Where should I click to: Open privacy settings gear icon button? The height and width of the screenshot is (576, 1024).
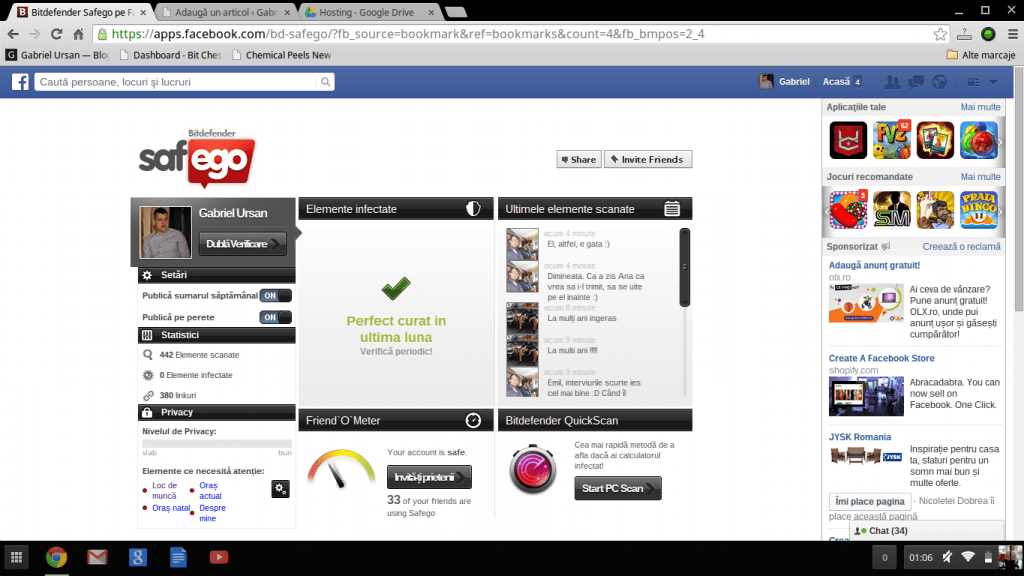point(280,488)
